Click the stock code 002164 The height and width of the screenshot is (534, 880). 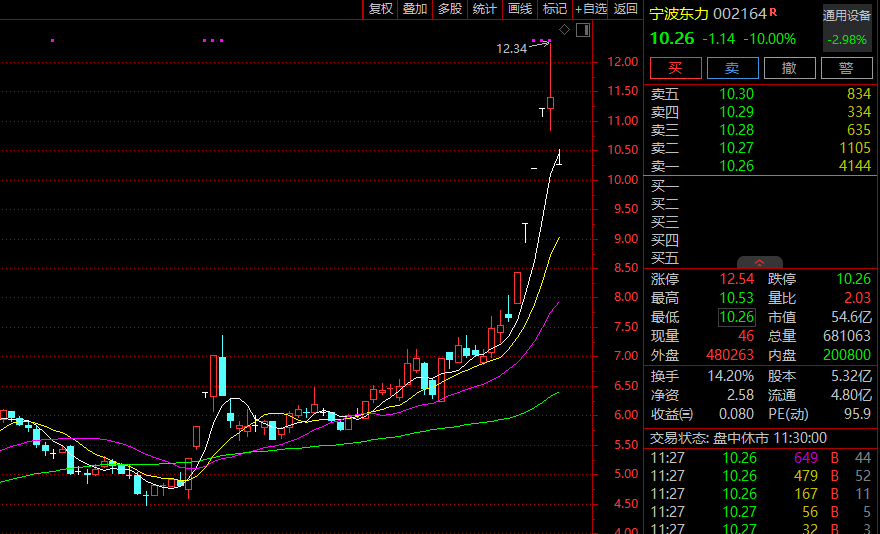pyautogui.click(x=740, y=13)
